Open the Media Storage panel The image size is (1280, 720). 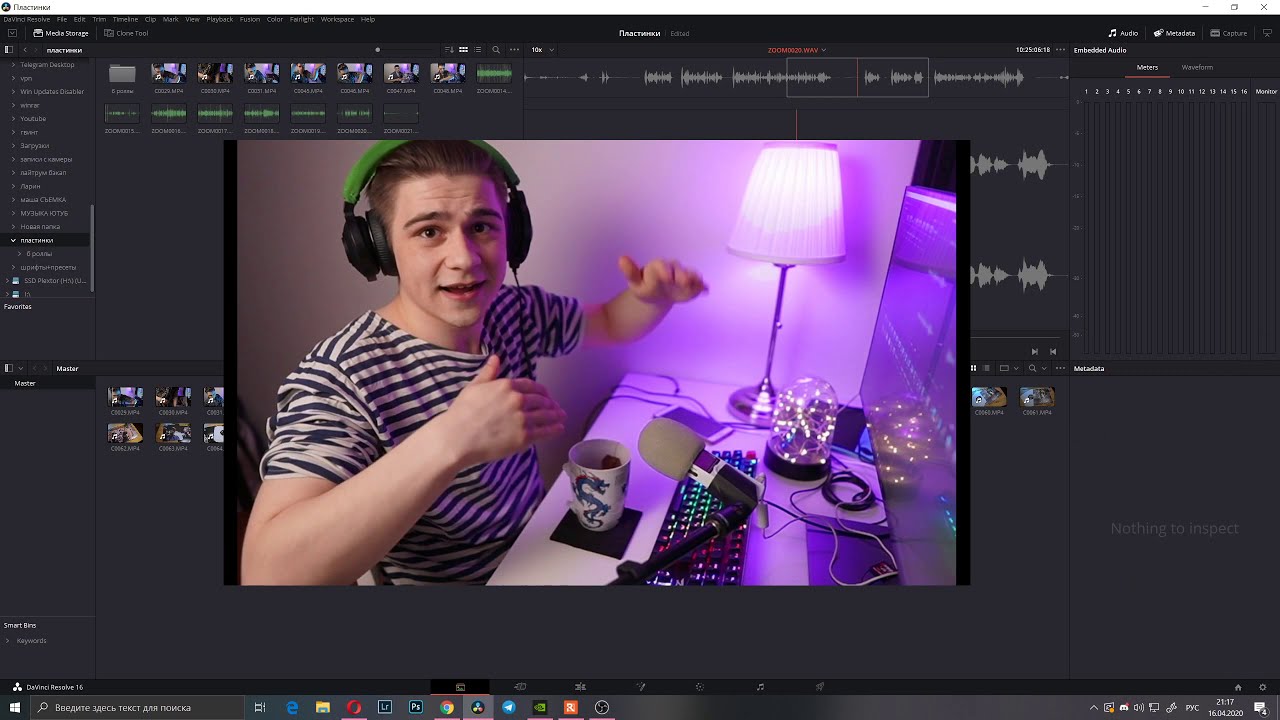coord(61,33)
